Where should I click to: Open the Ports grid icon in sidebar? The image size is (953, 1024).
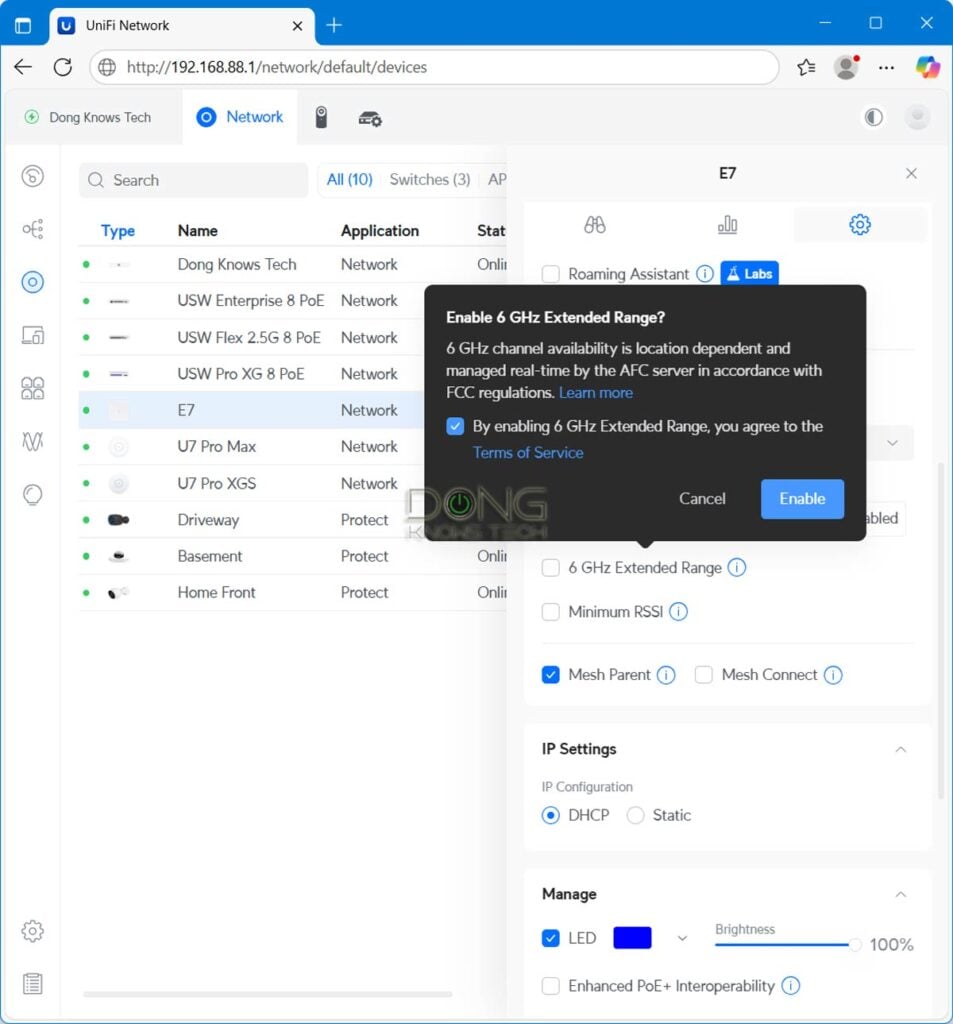[x=32, y=388]
